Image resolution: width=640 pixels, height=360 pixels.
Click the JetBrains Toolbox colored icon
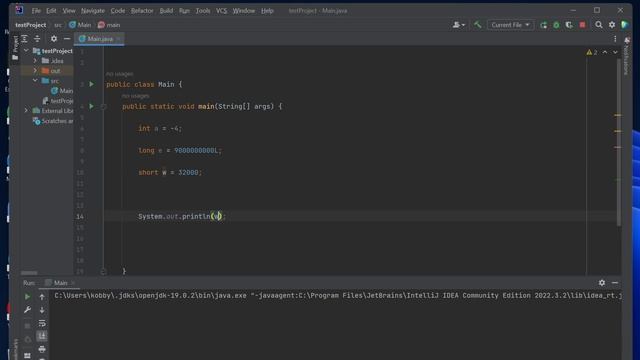tap(624, 25)
